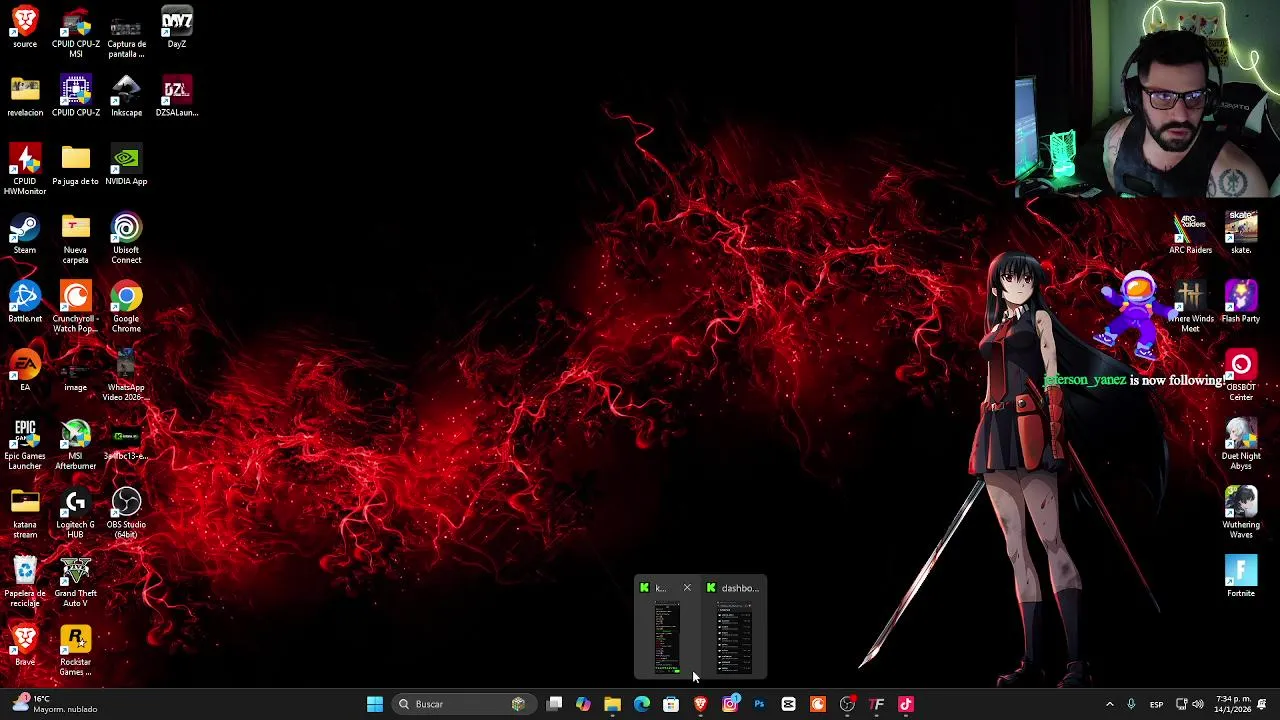Screen dimensions: 1280x720
Task: Open the skate. game shortcut
Action: coord(1241,233)
